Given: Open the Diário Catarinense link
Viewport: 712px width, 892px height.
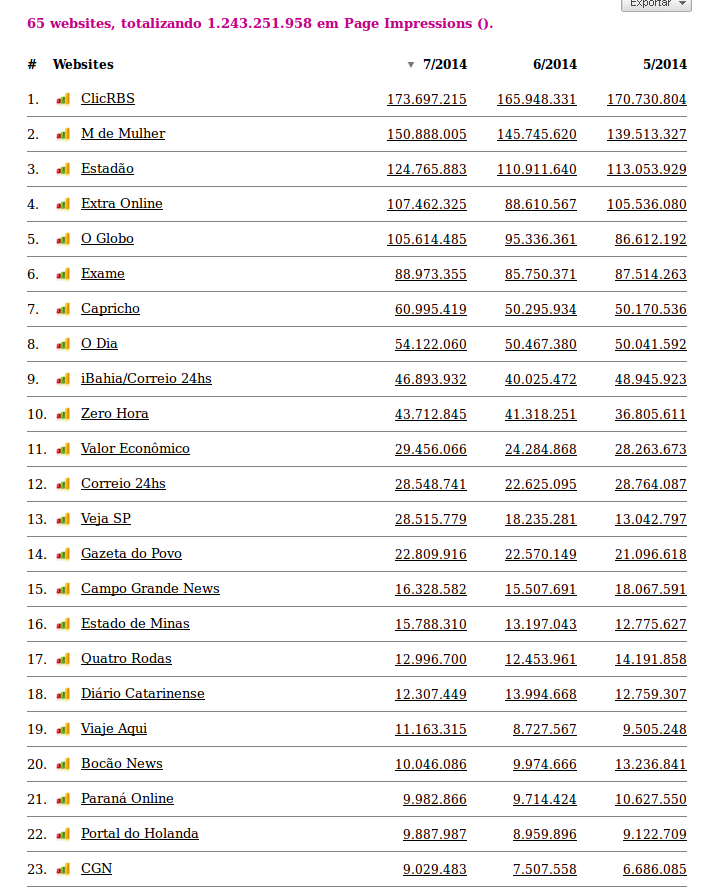Looking at the screenshot, I should 143,694.
